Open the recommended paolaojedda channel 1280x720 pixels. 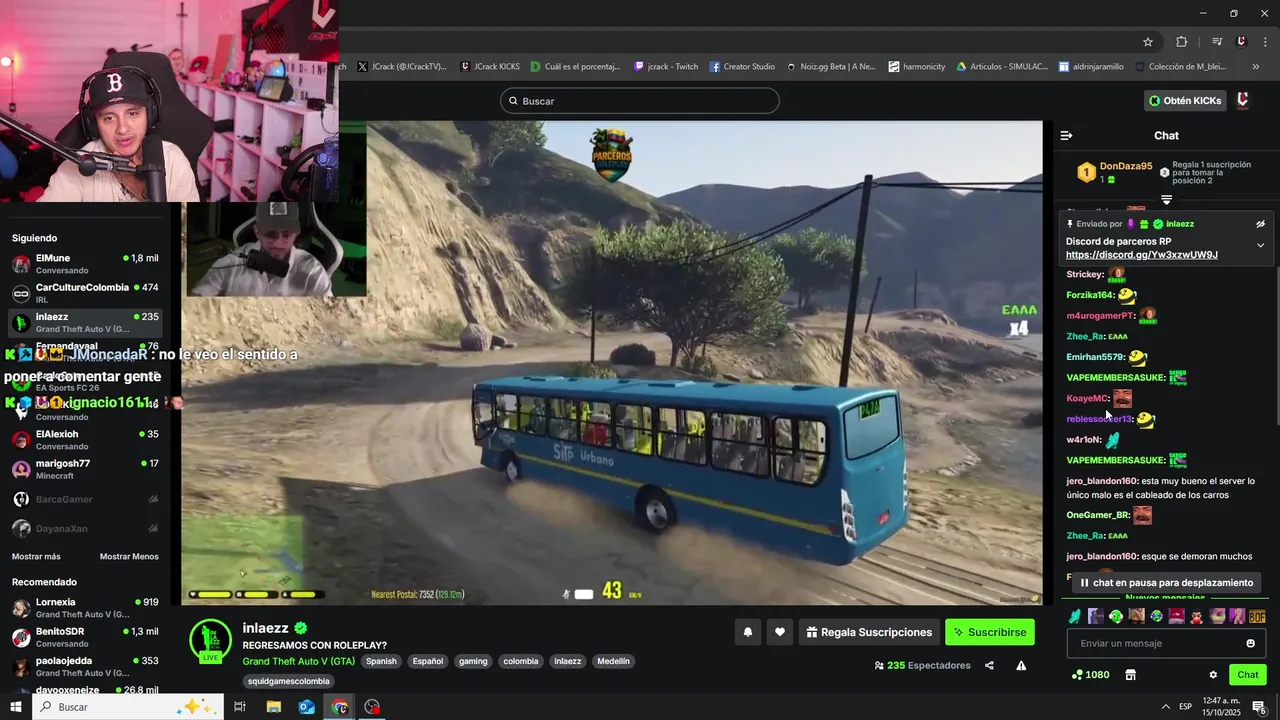point(85,666)
